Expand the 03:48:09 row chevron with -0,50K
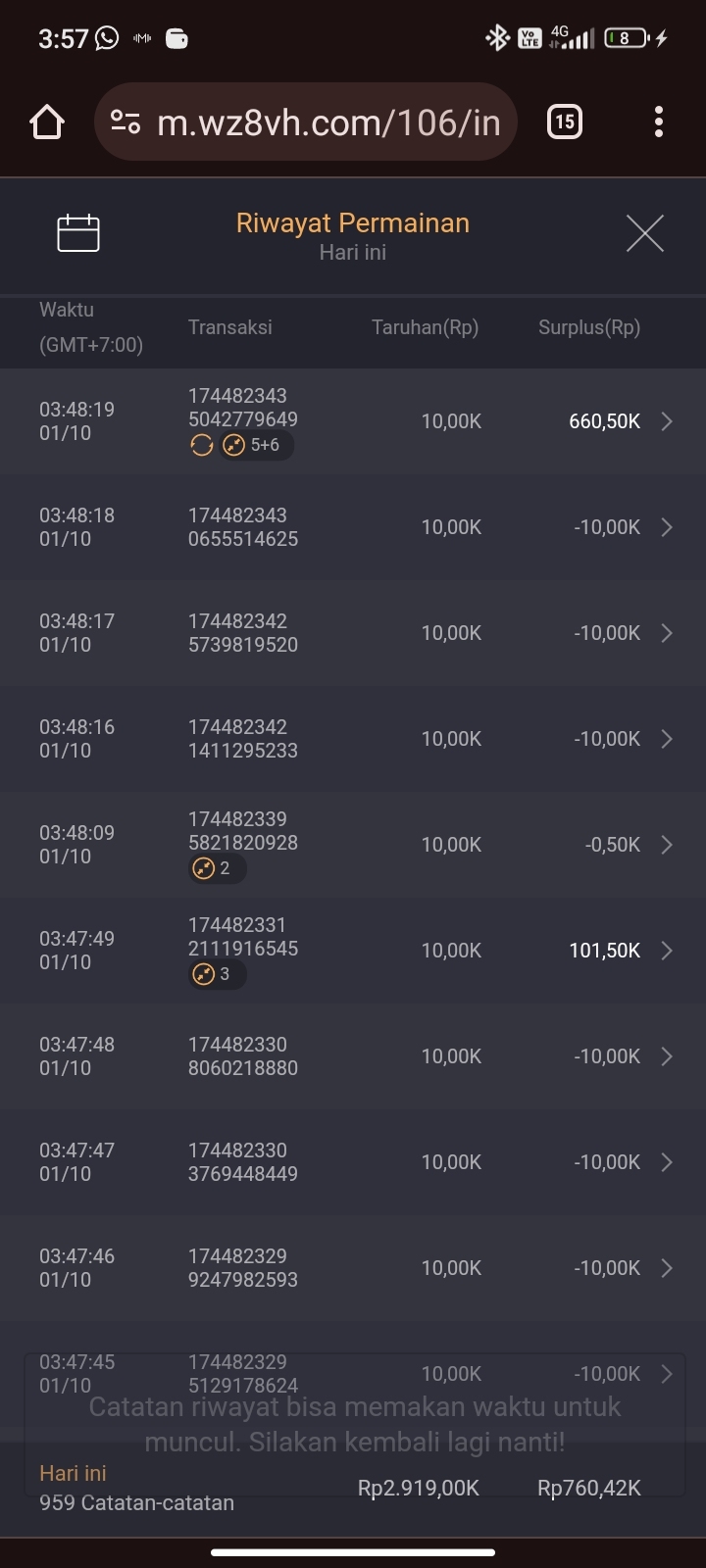 pos(667,845)
